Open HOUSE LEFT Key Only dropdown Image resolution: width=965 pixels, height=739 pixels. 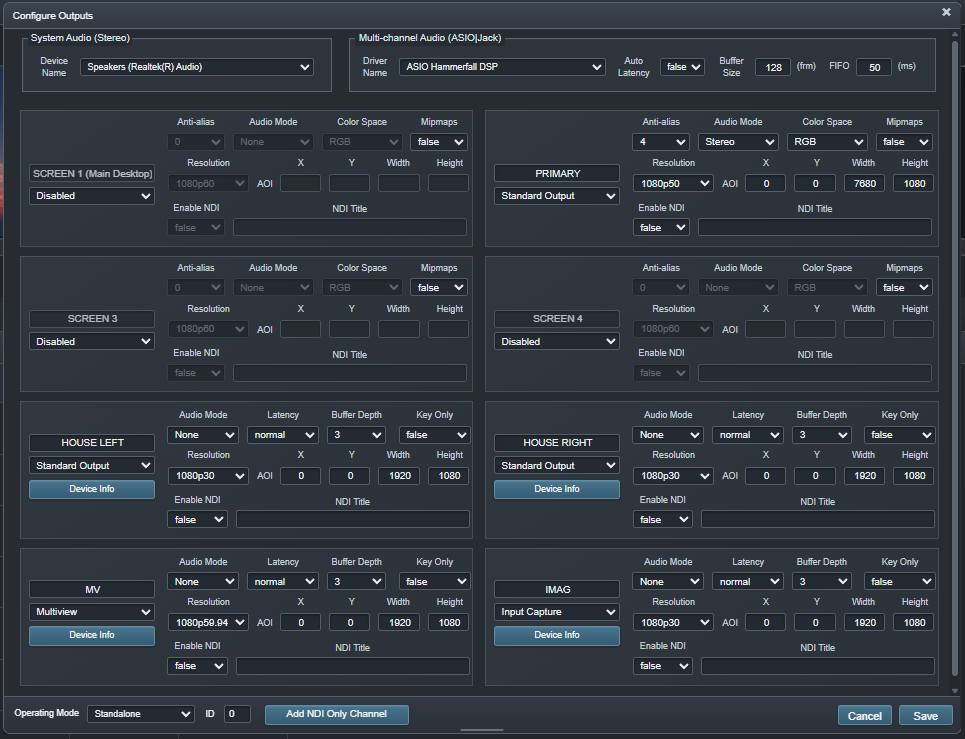coord(435,435)
